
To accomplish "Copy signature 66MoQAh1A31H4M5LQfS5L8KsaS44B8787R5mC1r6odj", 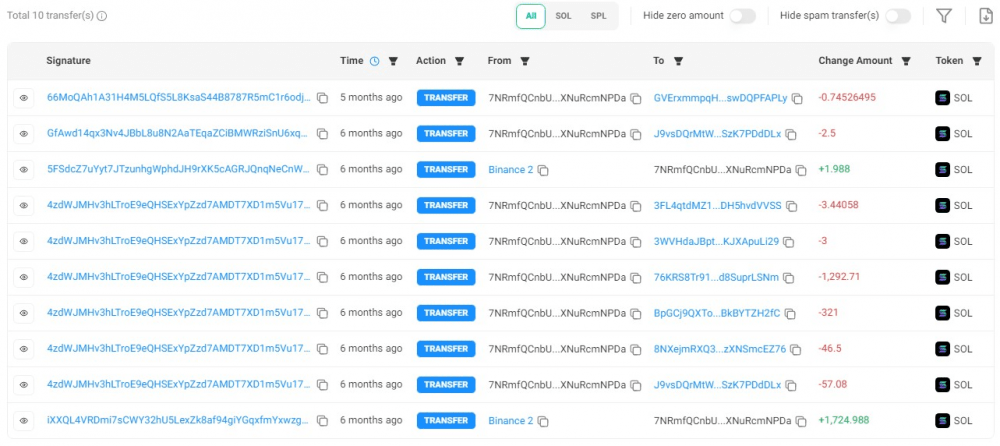I will coord(323,98).
